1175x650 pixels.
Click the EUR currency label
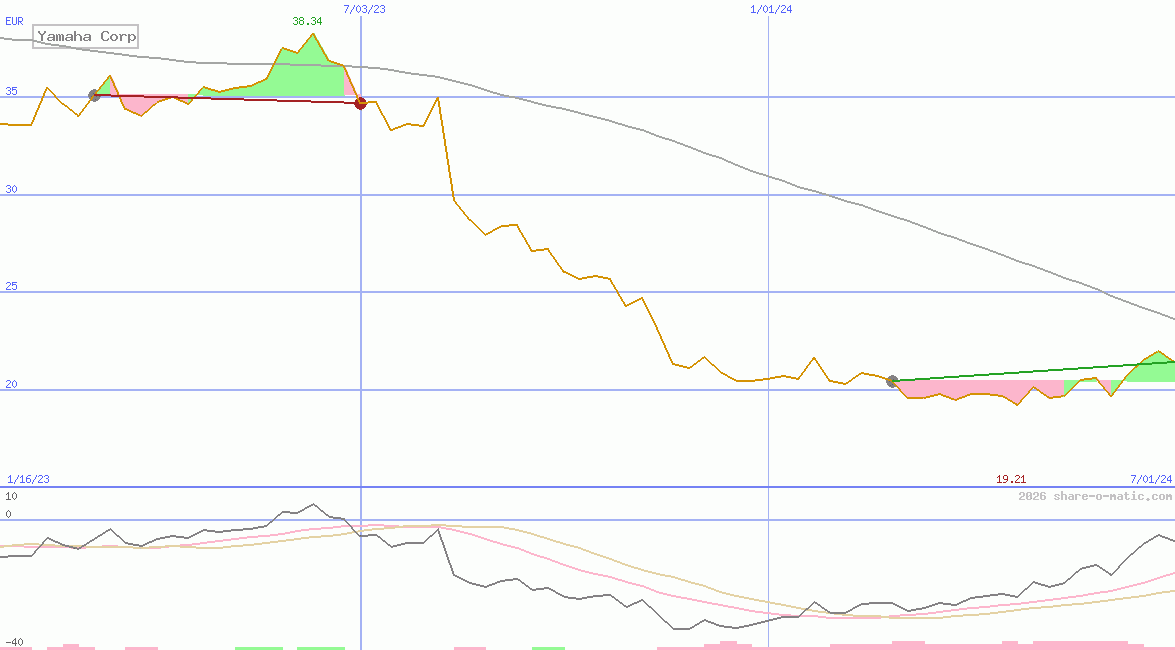point(14,21)
